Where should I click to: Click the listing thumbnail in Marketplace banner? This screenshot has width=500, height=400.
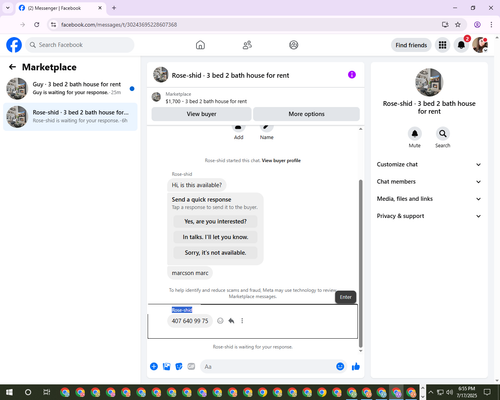click(156, 97)
